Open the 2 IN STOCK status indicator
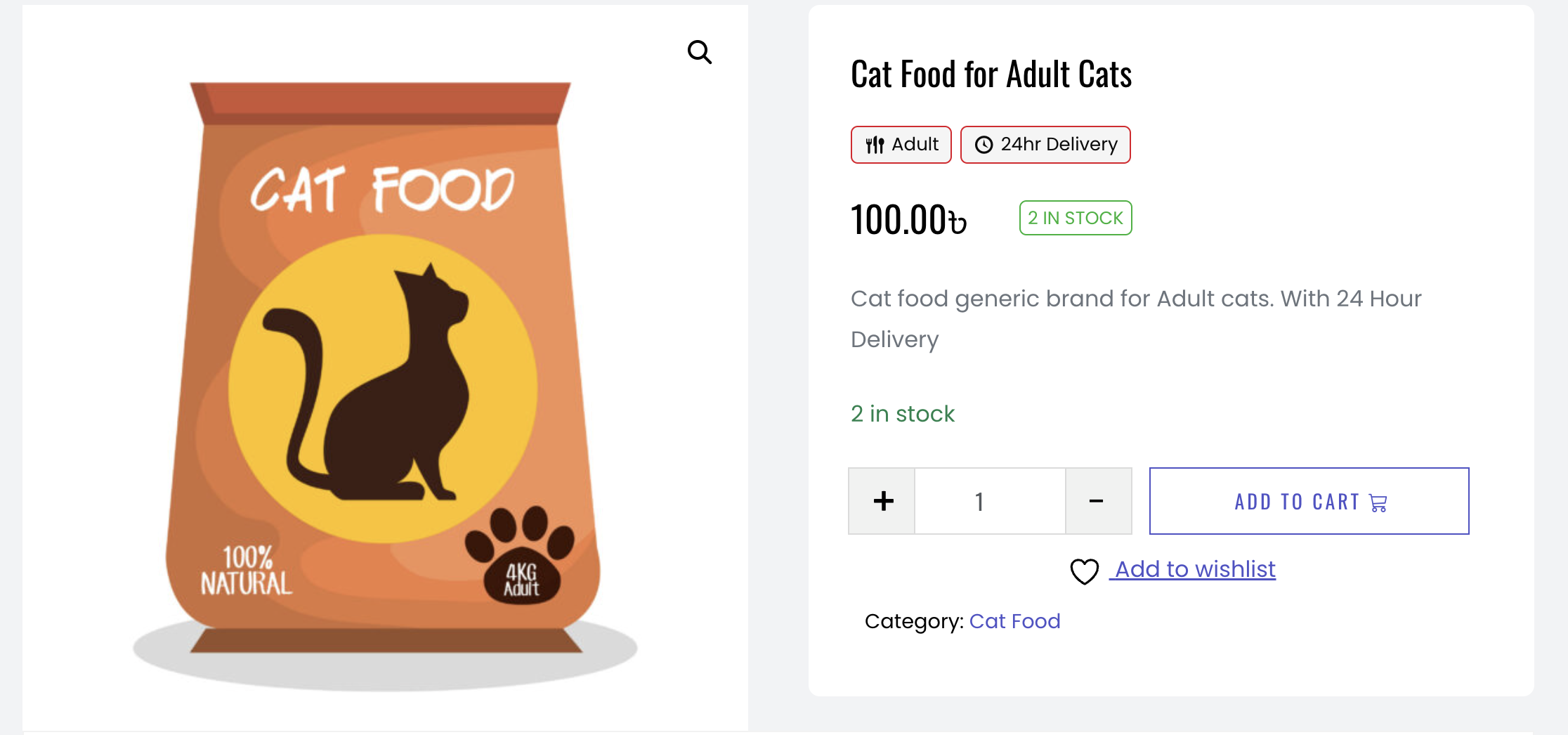Screen dimensions: 1568x735 click(x=1075, y=218)
